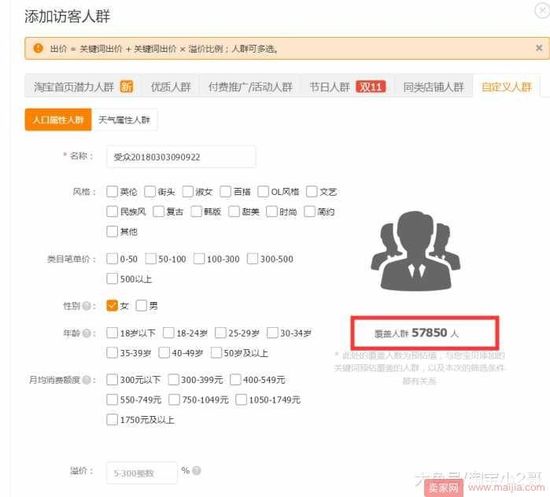This screenshot has height=497, width=550.
Task: Click the 溢价 percentage input field
Action: pos(142,473)
